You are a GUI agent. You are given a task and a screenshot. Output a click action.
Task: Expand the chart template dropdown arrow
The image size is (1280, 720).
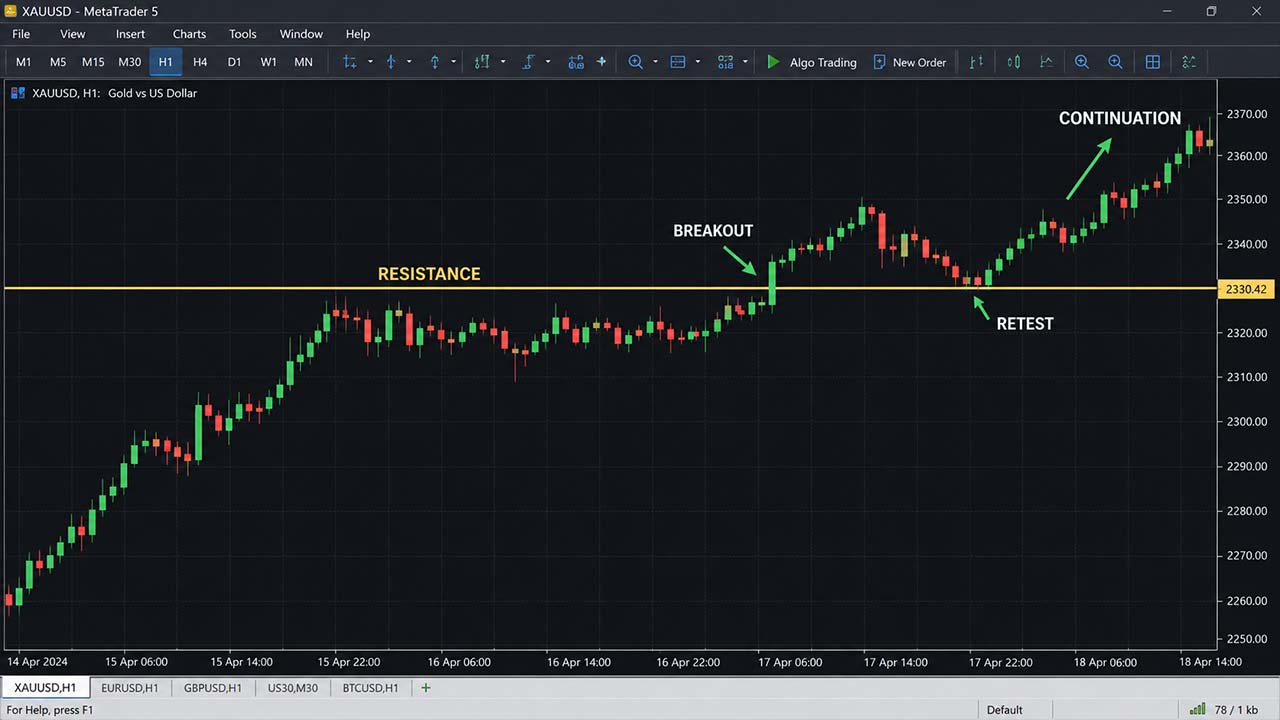696,62
